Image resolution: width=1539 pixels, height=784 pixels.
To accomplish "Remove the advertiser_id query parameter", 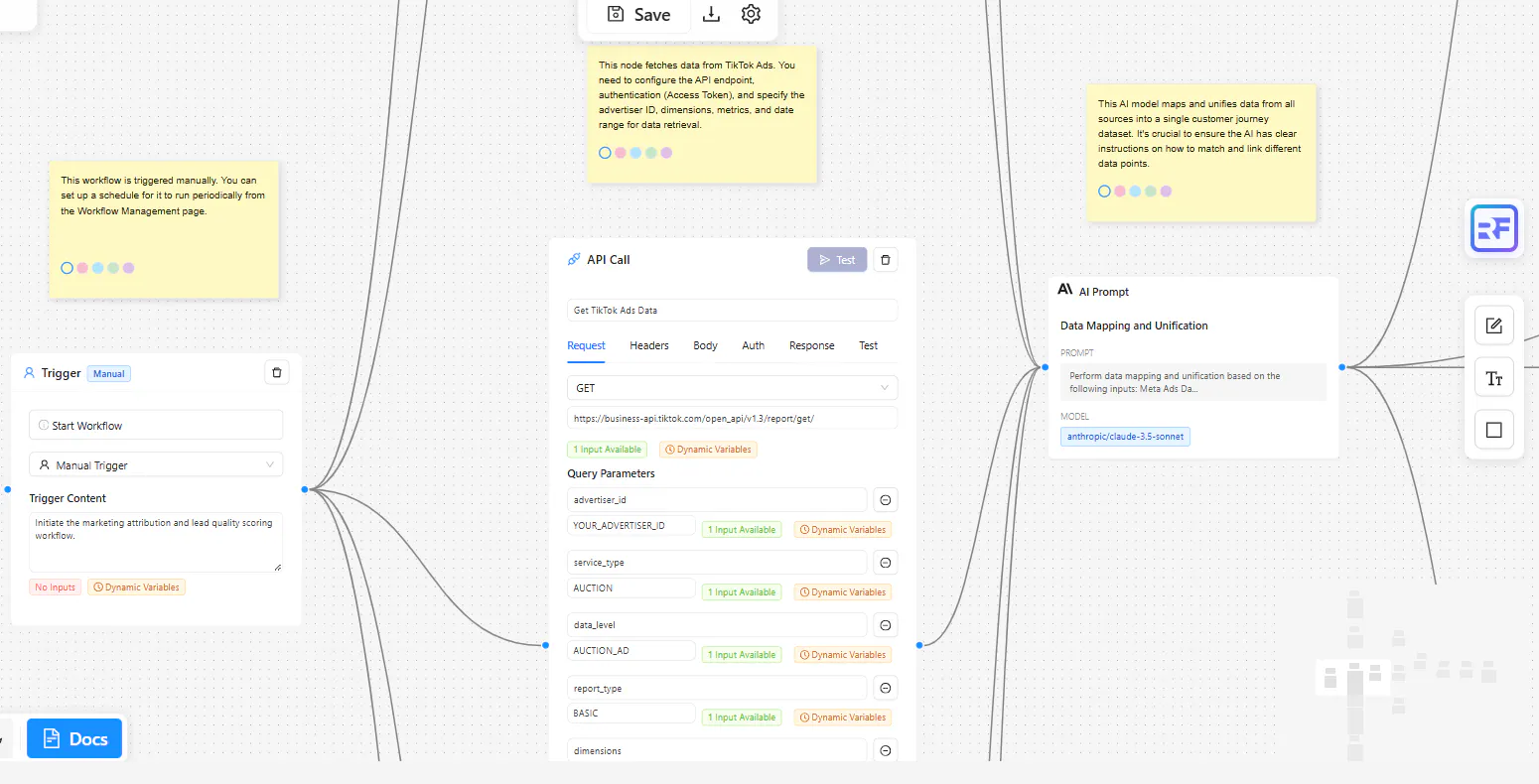I will click(886, 500).
